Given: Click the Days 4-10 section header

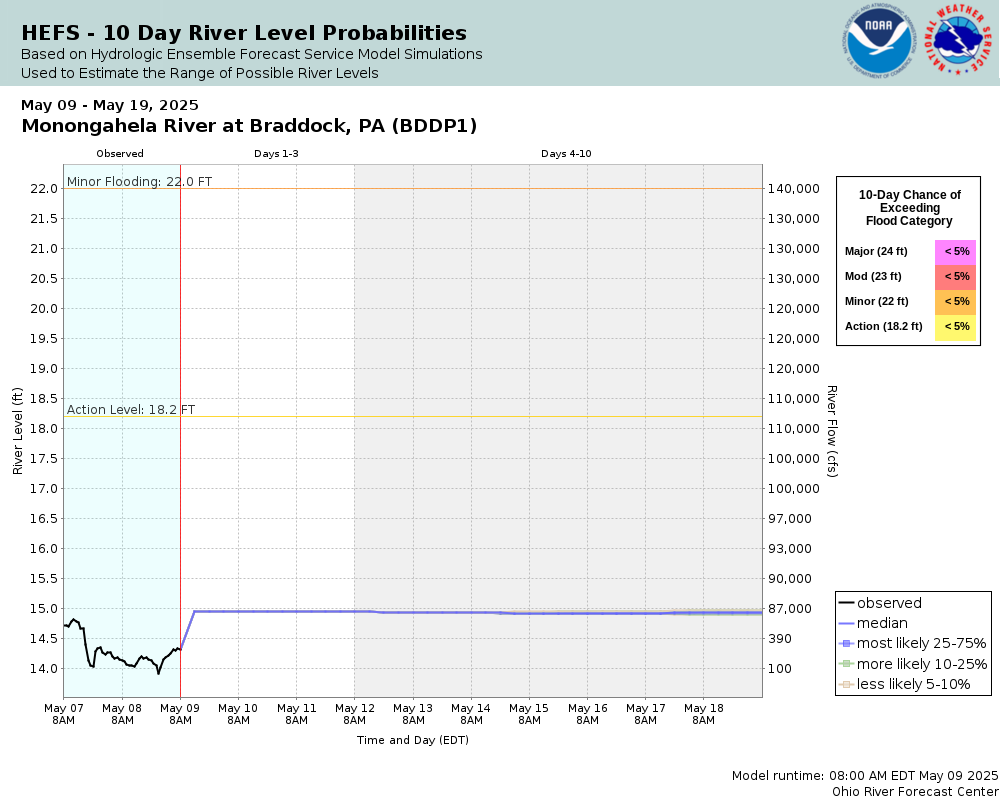Looking at the screenshot, I should click(566, 154).
